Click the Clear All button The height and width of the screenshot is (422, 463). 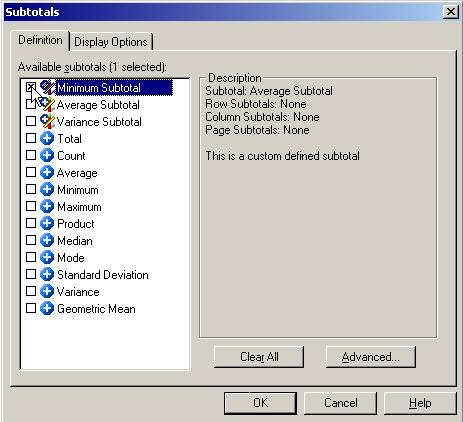tap(259, 357)
